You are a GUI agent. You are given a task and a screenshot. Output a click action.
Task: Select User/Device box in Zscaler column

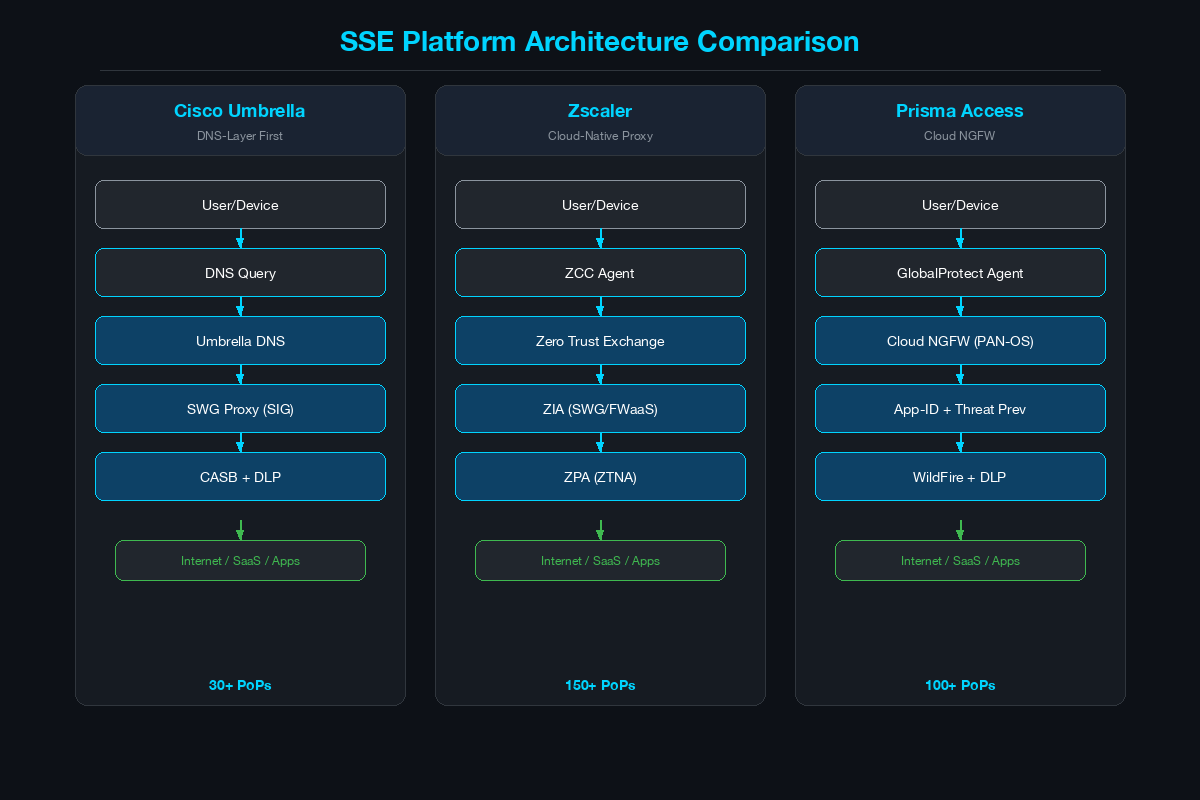(600, 205)
